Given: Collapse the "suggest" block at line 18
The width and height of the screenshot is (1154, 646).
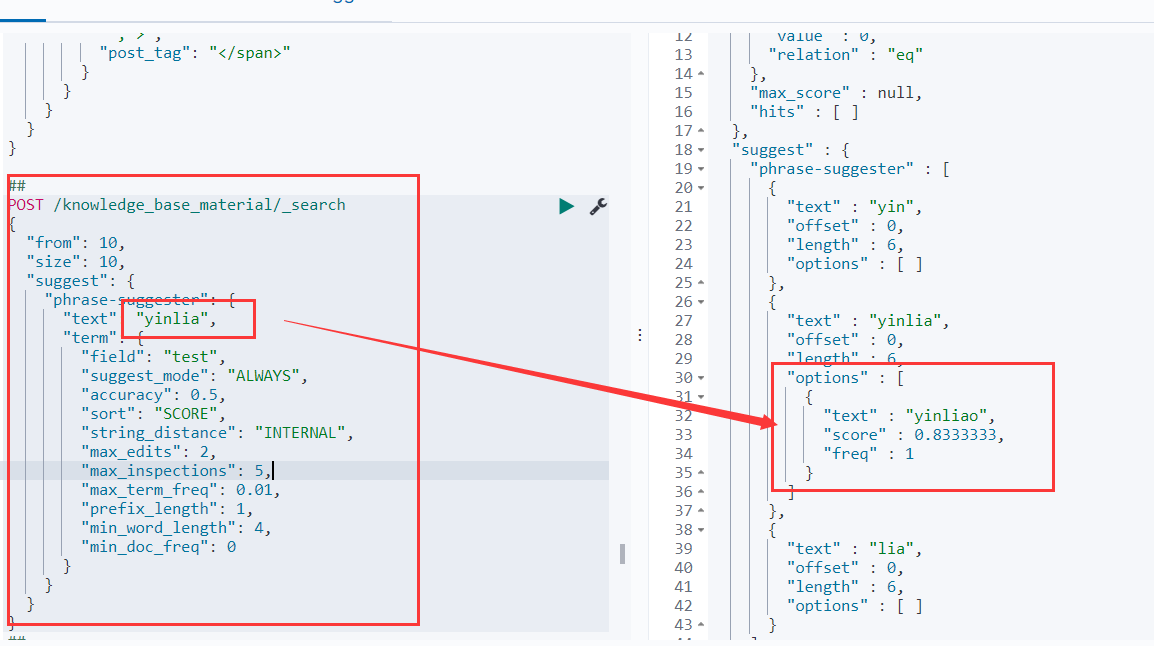Looking at the screenshot, I should [x=700, y=150].
